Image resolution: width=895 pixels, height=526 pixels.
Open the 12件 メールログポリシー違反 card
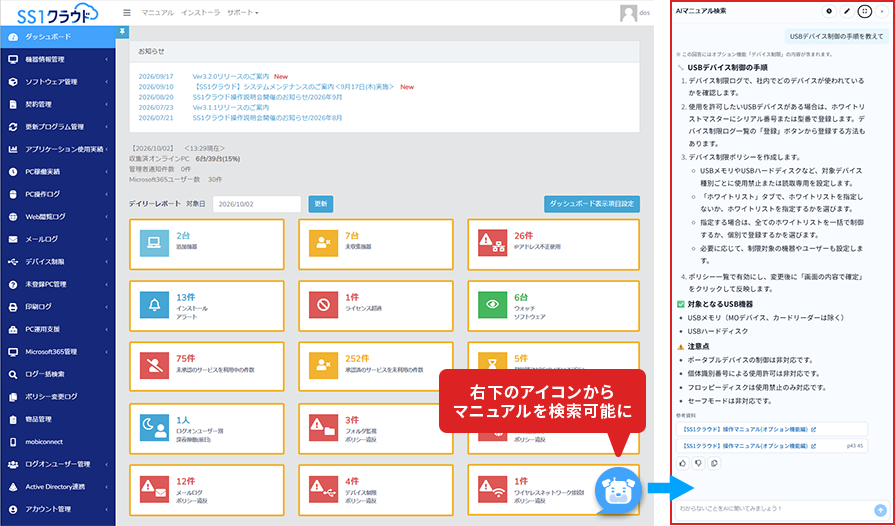[x=207, y=490]
